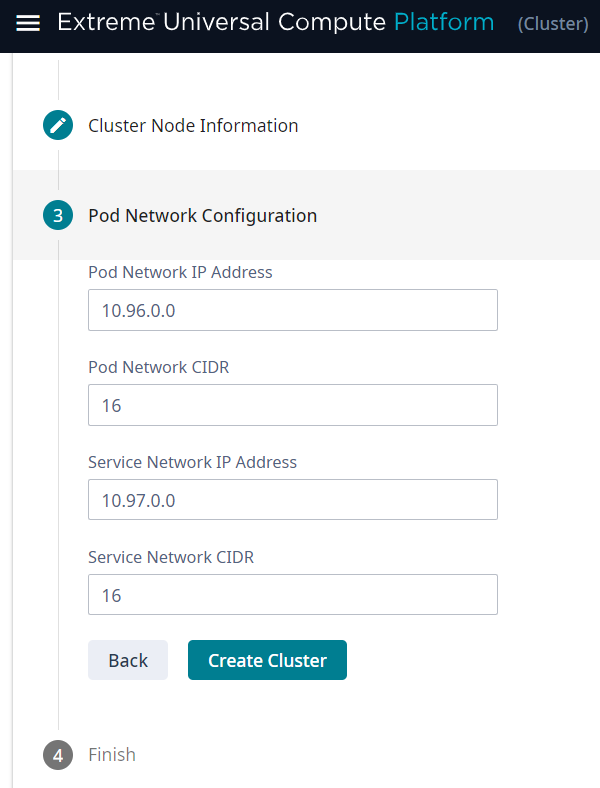Image resolution: width=600 pixels, height=788 pixels.
Task: Click into the Pod Network CIDR field
Action: 292,405
